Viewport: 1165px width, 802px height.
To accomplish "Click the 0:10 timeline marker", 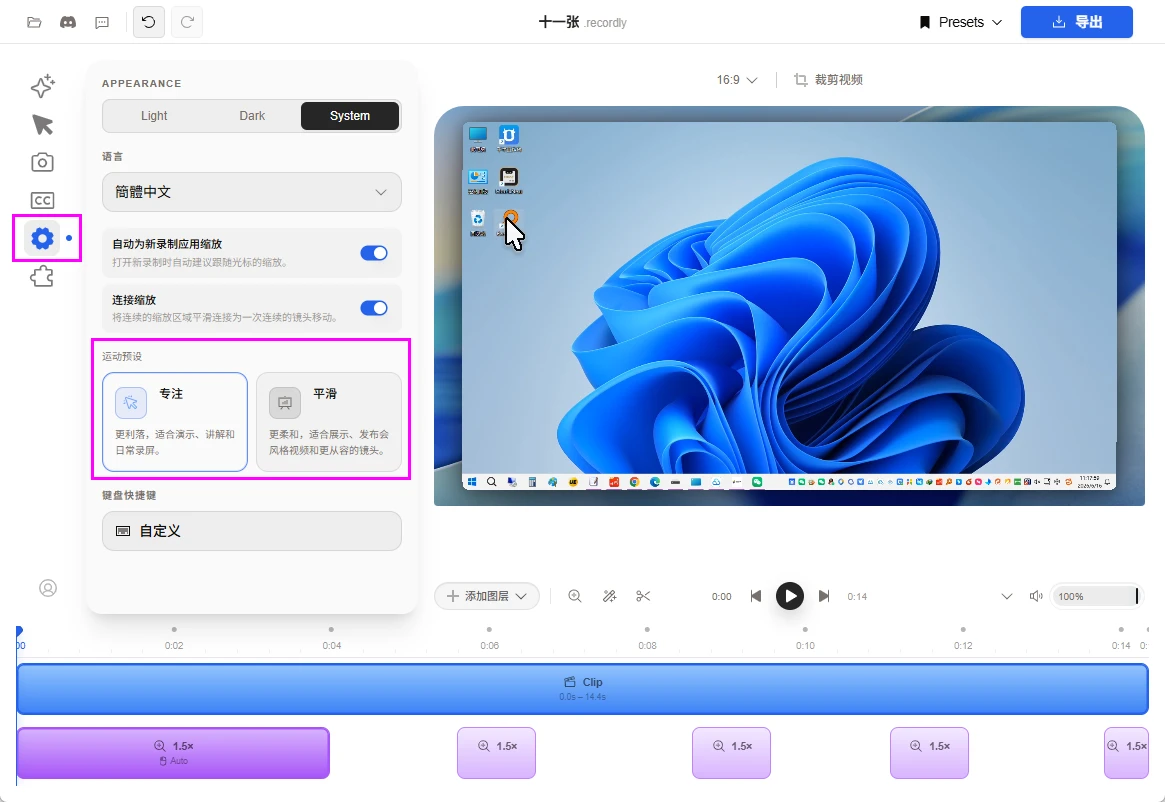I will (x=805, y=645).
